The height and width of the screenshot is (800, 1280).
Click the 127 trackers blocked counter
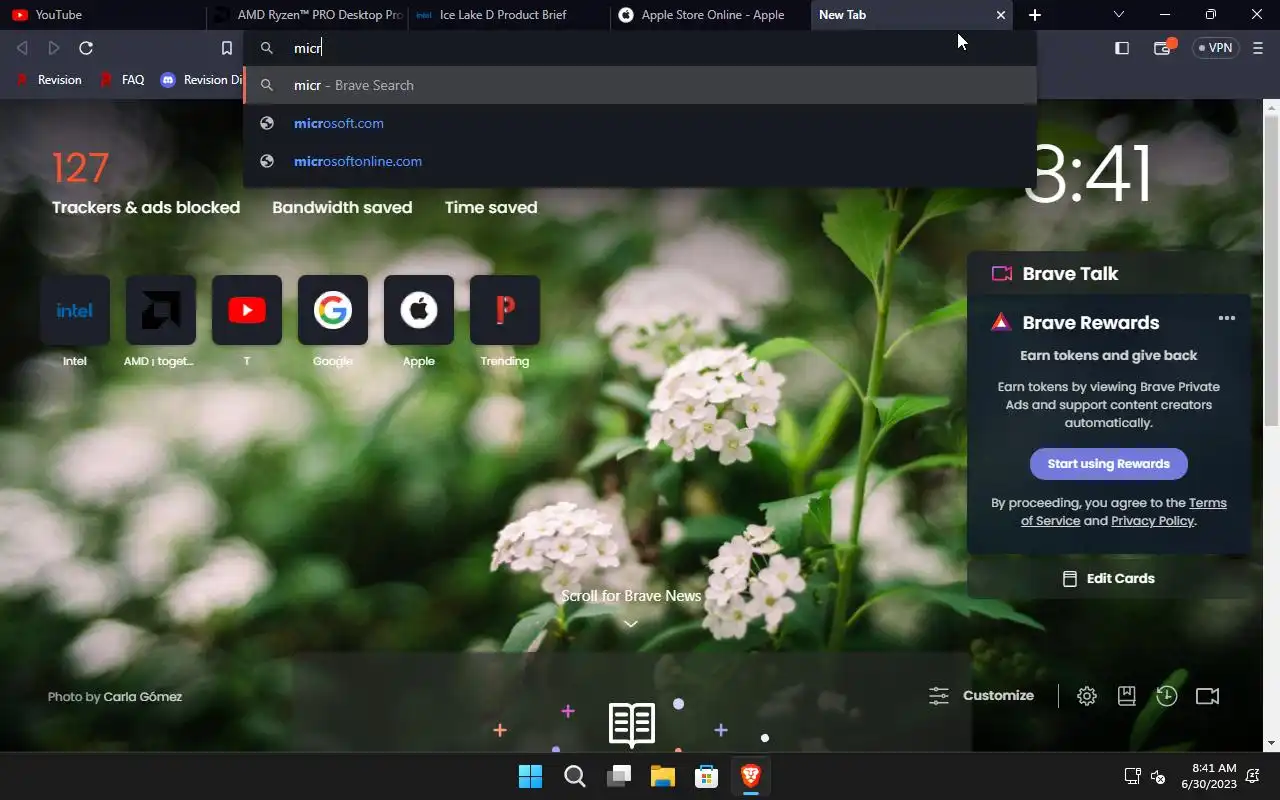tap(80, 168)
